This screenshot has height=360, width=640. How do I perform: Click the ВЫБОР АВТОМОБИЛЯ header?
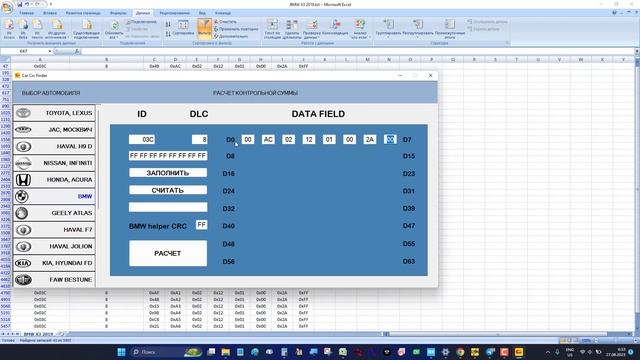51,93
